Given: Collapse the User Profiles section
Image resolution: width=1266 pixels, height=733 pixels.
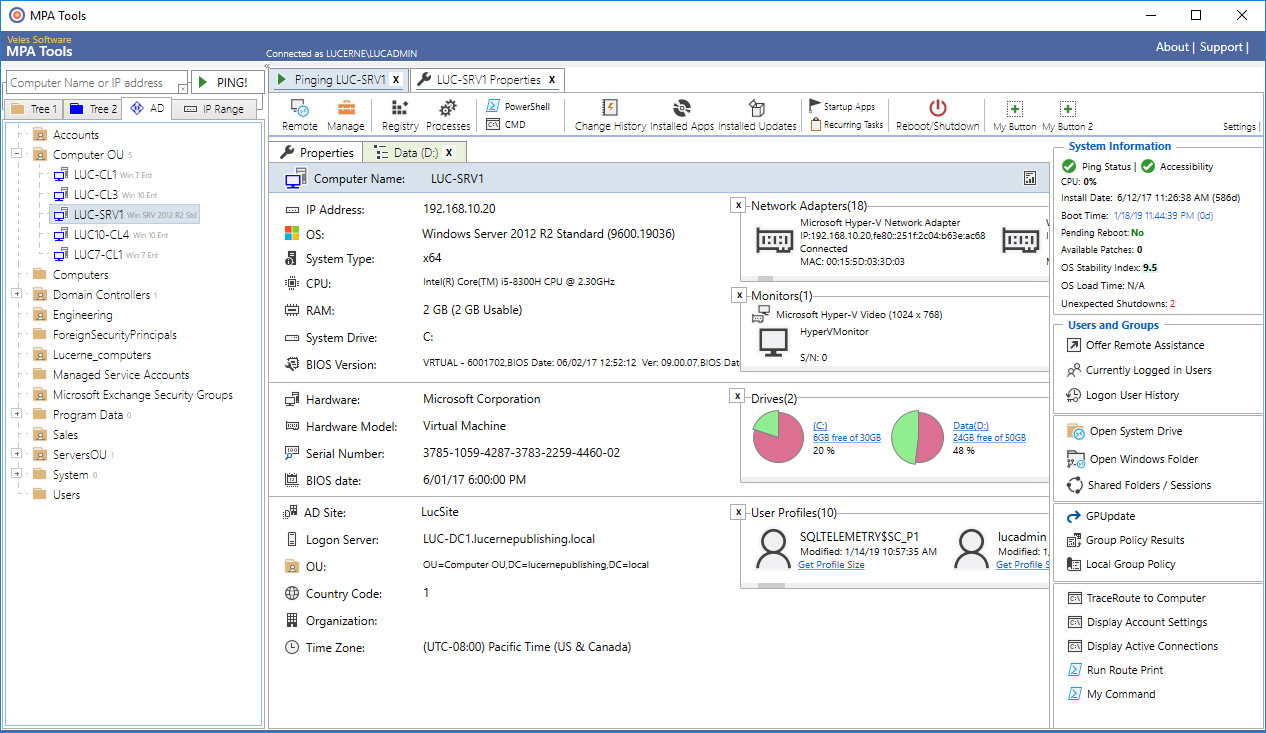Looking at the screenshot, I should (738, 512).
